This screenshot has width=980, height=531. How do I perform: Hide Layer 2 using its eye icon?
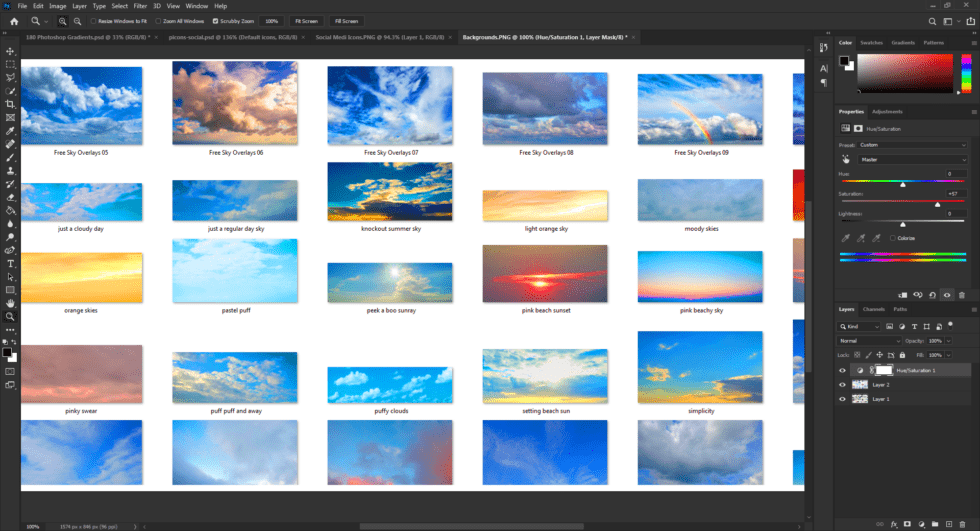pos(842,384)
